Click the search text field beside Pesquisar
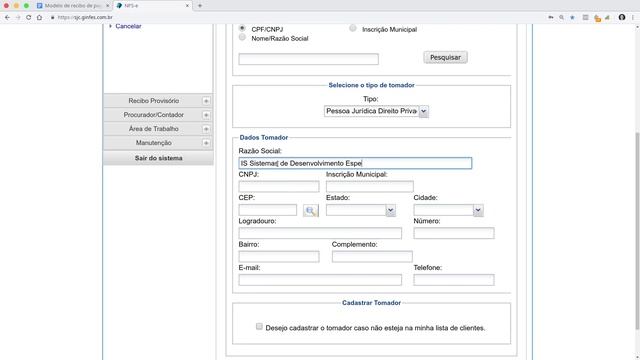The width and height of the screenshot is (640, 360). click(309, 59)
